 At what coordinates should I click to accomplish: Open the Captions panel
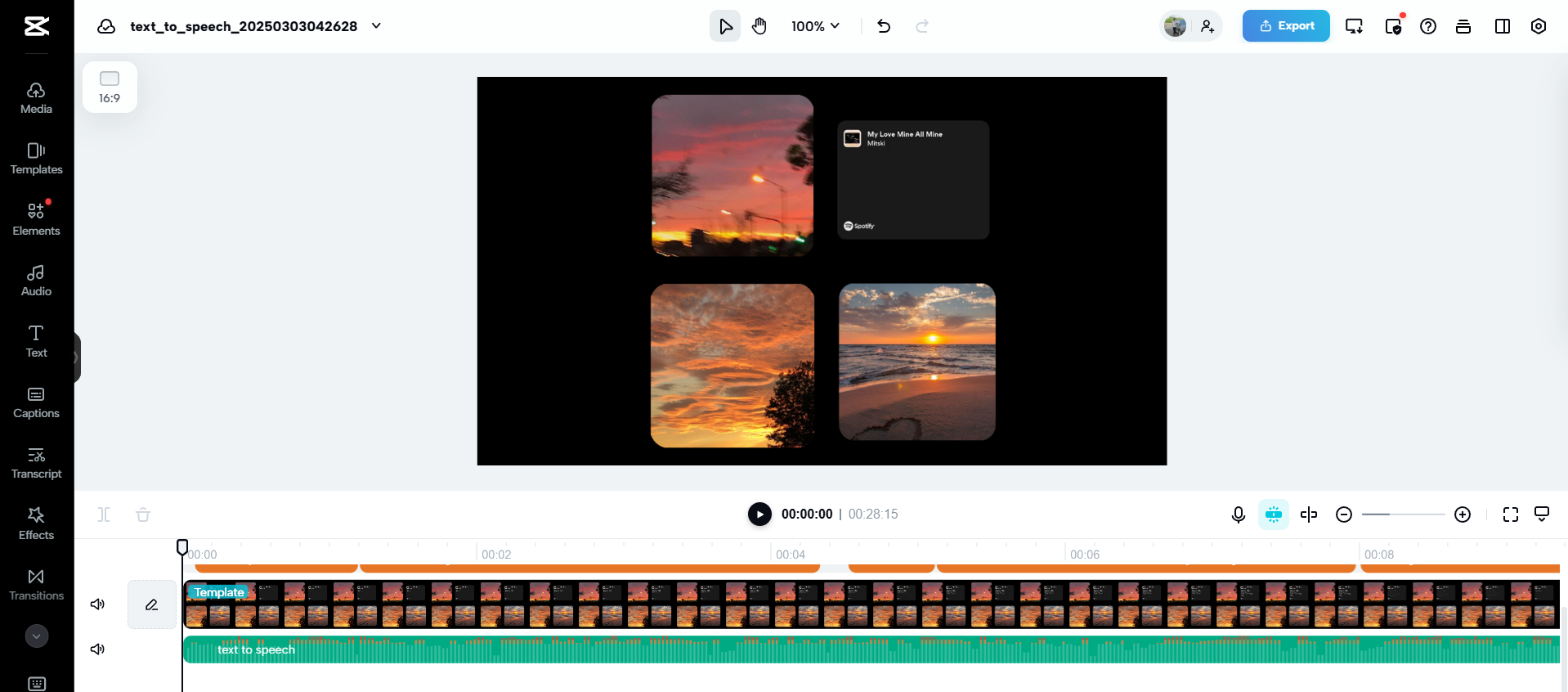tap(36, 402)
